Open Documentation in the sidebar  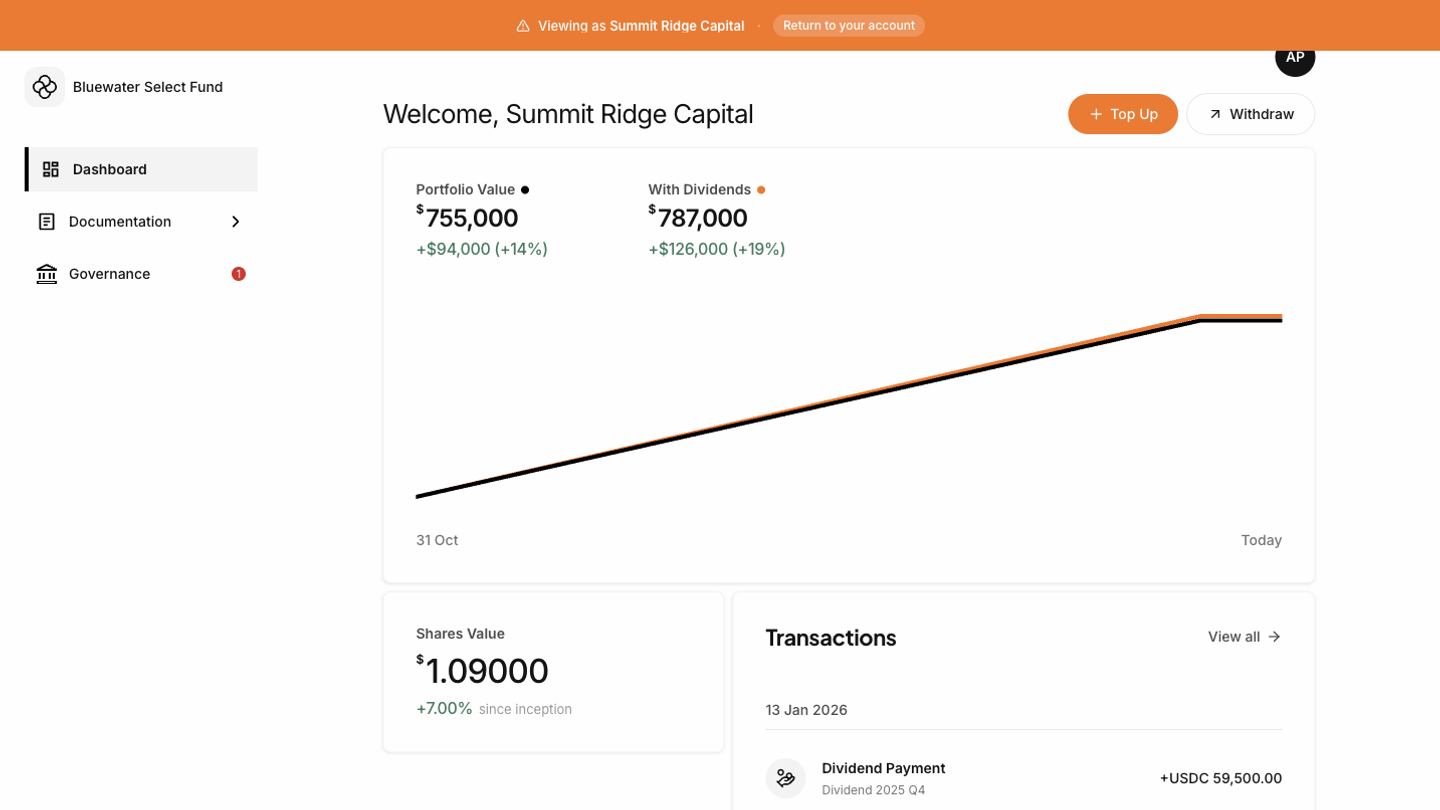[120, 222]
